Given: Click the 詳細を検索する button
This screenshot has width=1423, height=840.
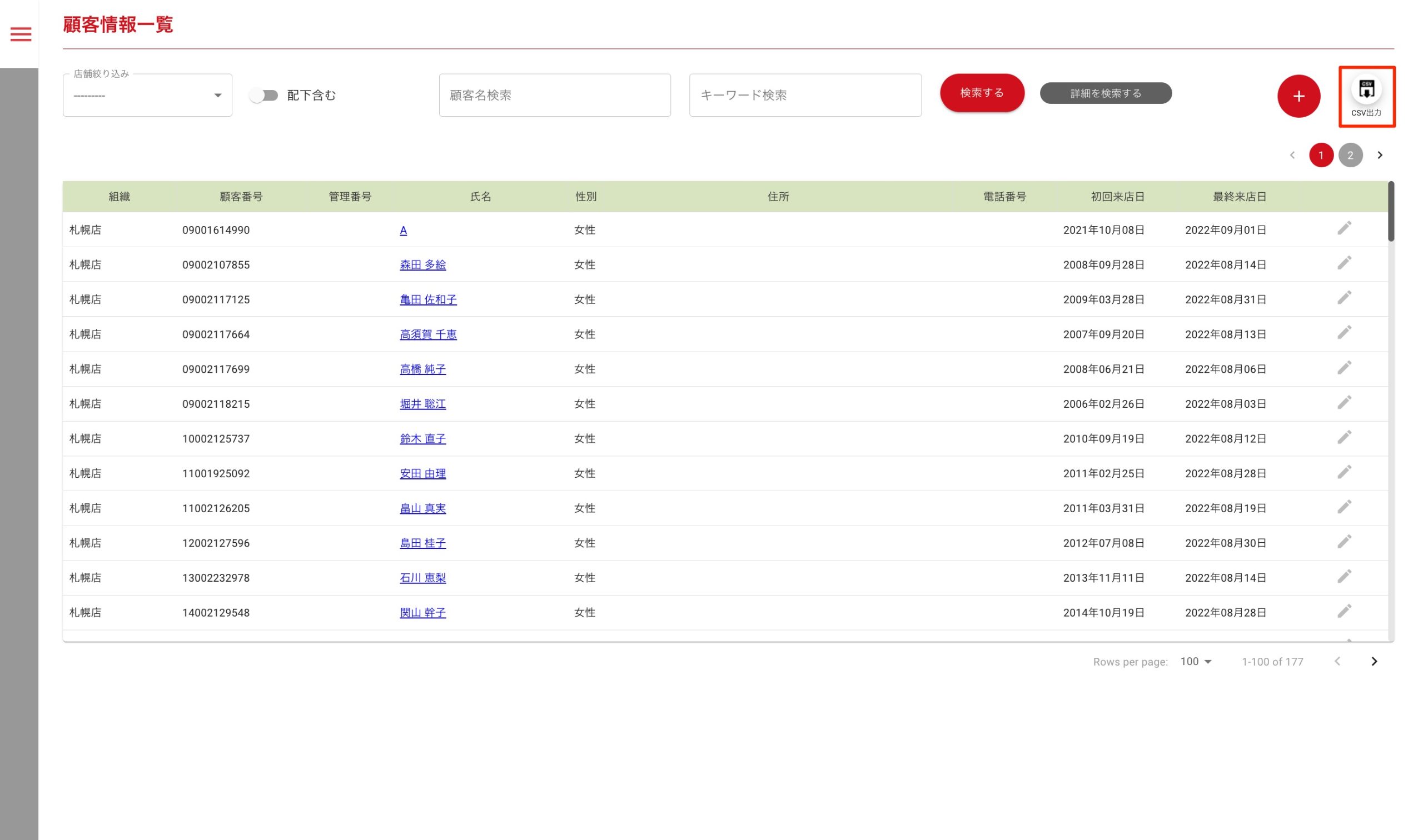Looking at the screenshot, I should 1106,93.
